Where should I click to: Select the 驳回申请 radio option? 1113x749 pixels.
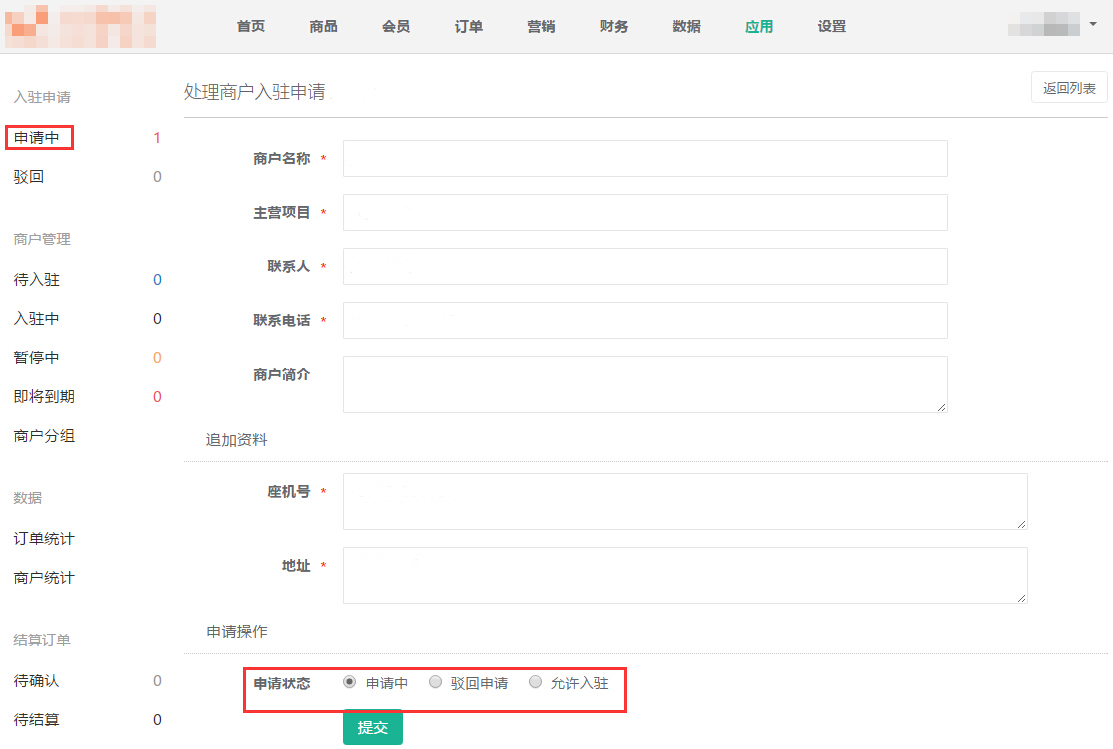435,683
